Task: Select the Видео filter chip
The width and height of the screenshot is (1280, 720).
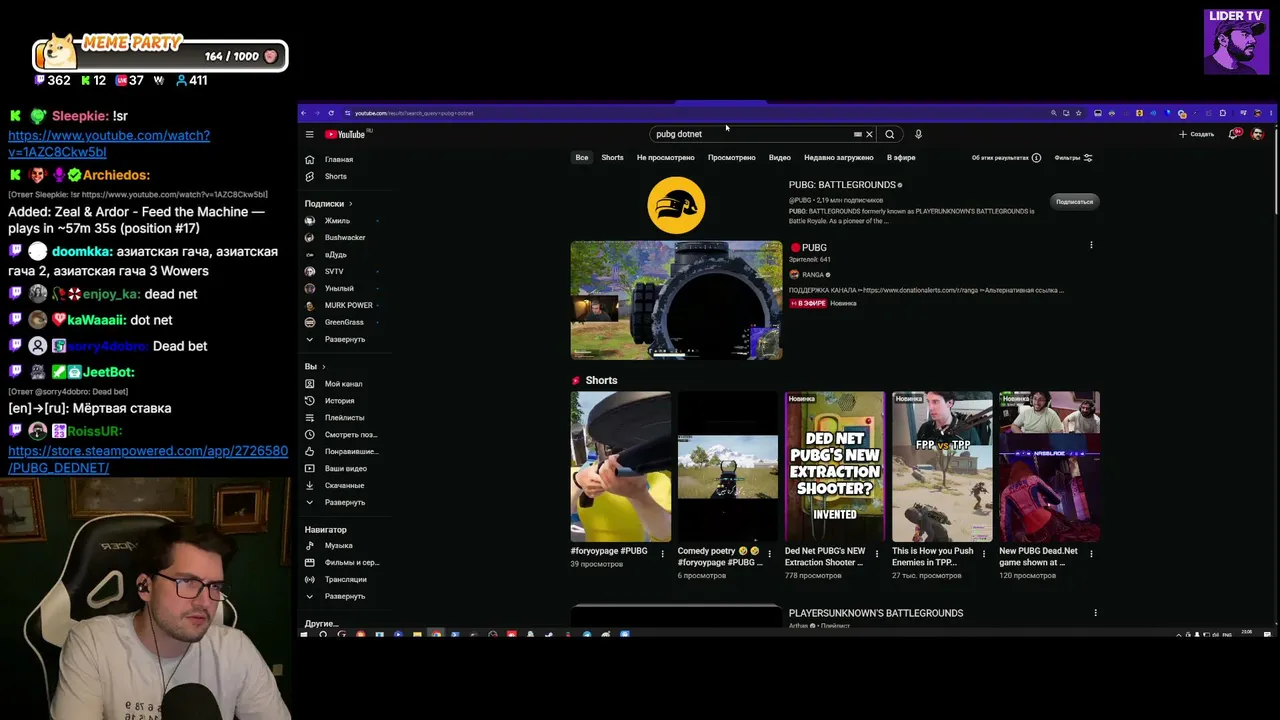Action: point(780,158)
